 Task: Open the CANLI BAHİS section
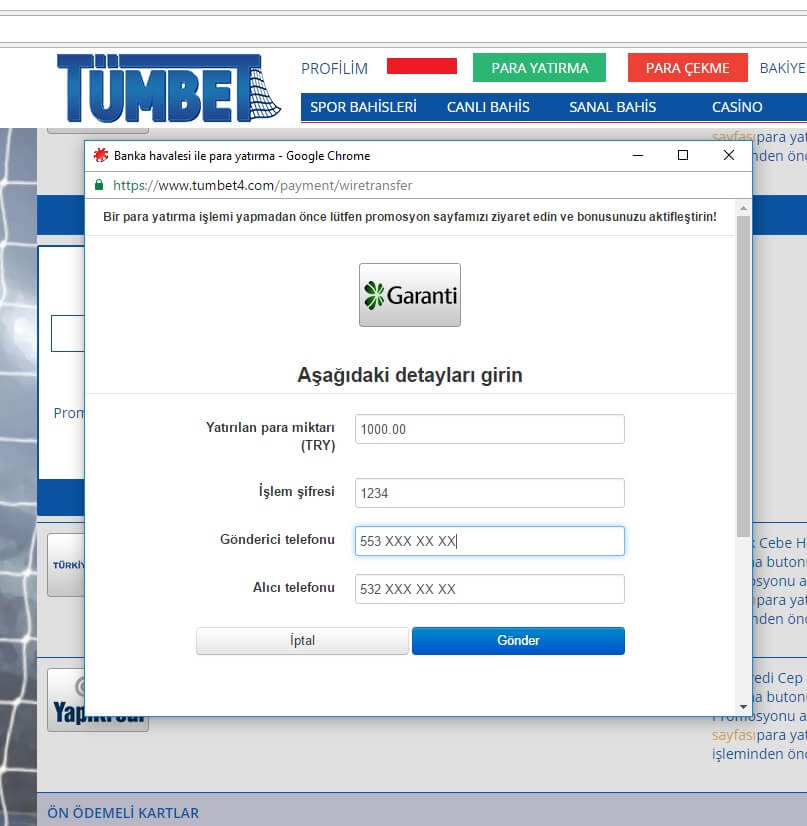click(487, 107)
